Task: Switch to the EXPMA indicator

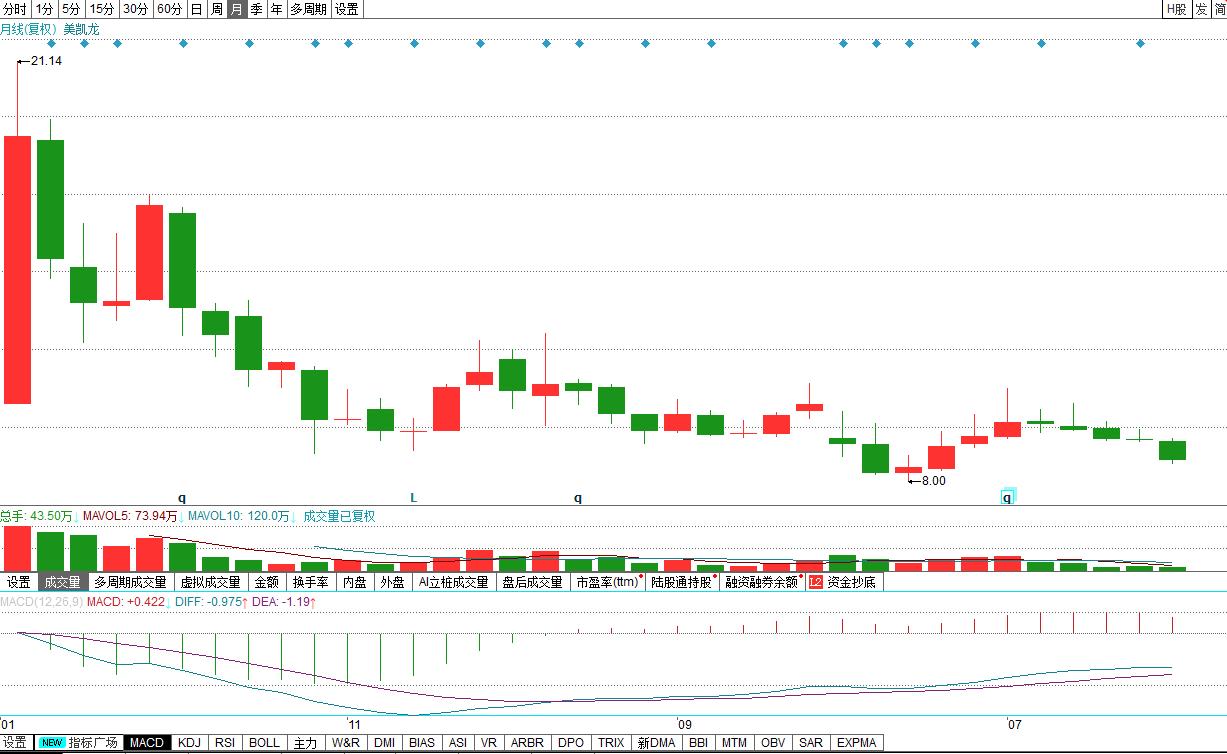Action: [x=857, y=743]
